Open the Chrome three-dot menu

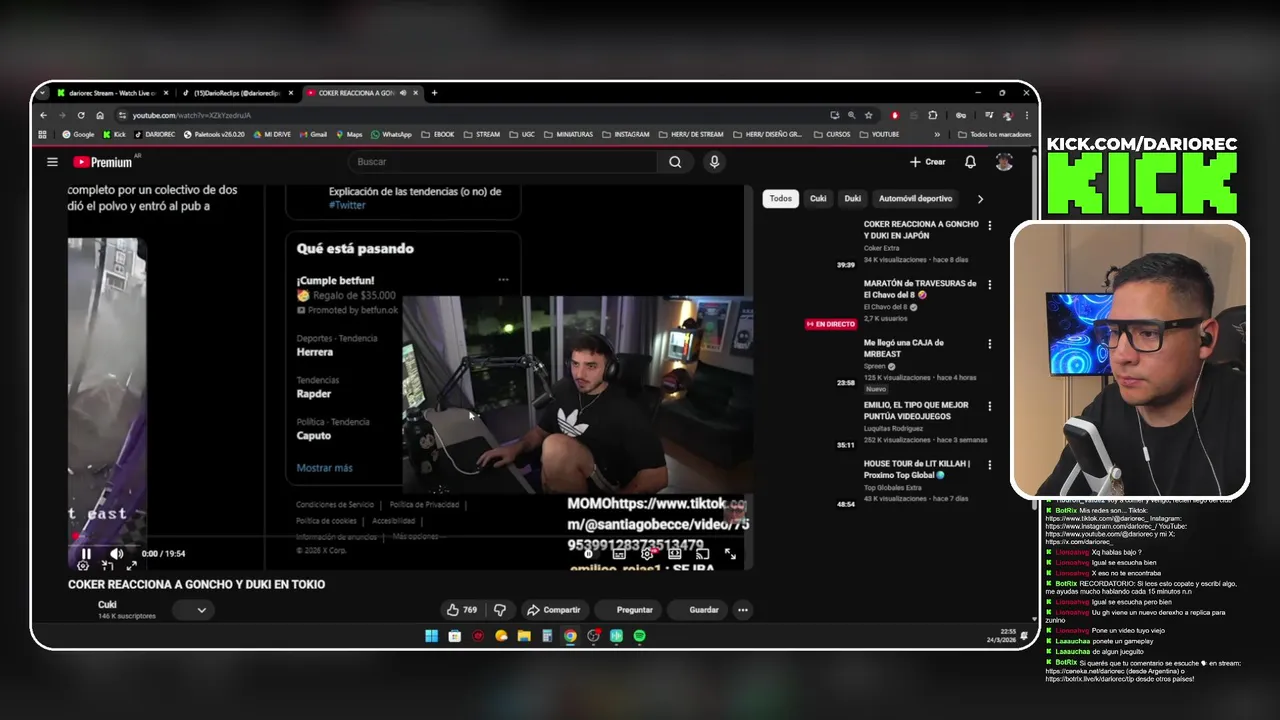(1026, 115)
